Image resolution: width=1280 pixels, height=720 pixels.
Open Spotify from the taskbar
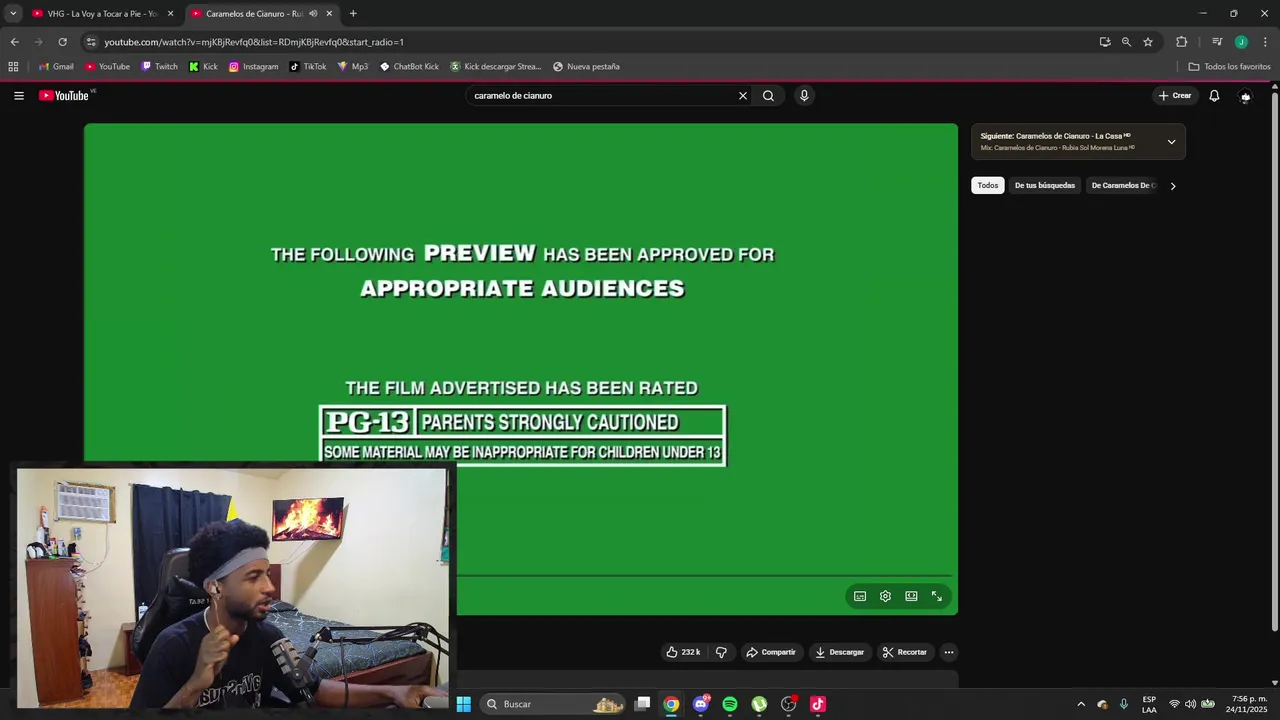[x=730, y=704]
